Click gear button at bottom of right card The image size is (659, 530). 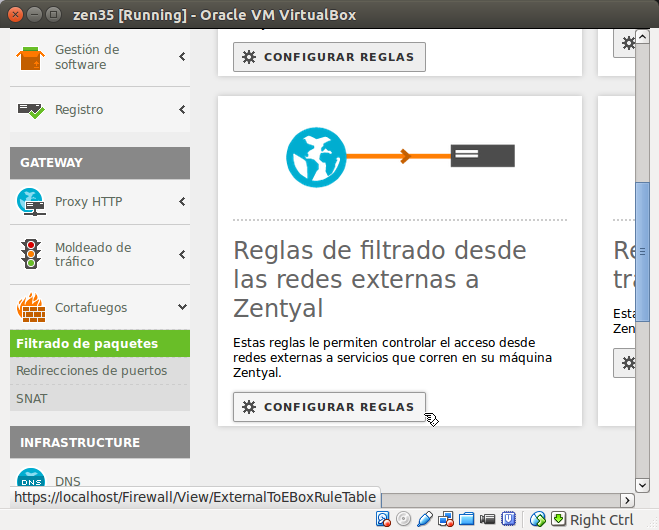pos(625,363)
